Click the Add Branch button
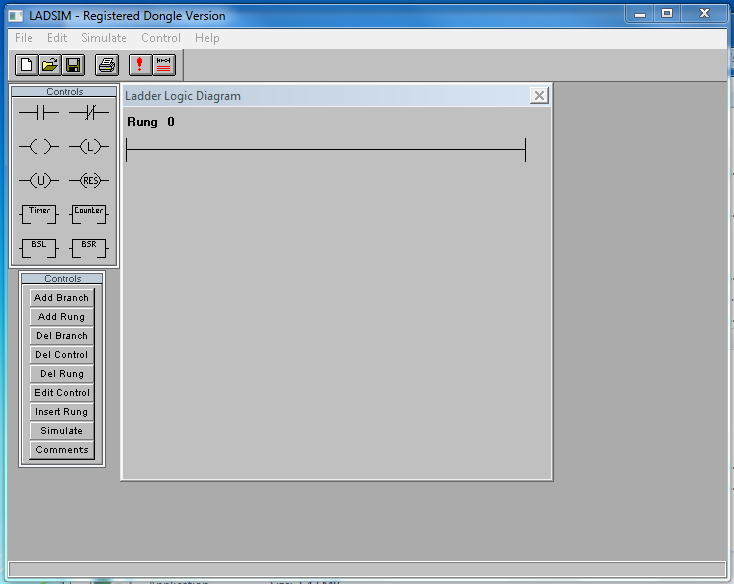 pyautogui.click(x=62, y=298)
